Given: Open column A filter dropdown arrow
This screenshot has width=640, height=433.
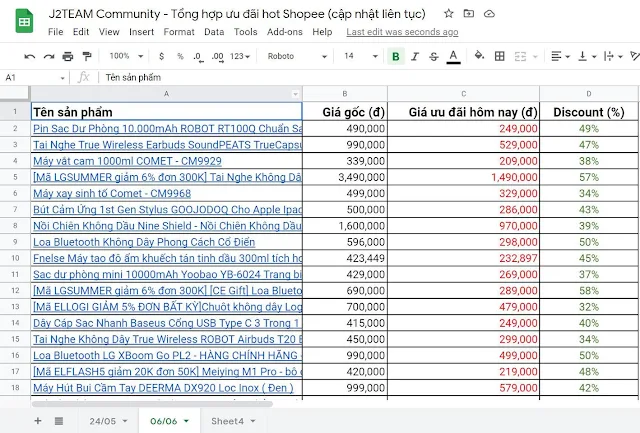Looking at the screenshot, I should pyautogui.click(x=295, y=94).
